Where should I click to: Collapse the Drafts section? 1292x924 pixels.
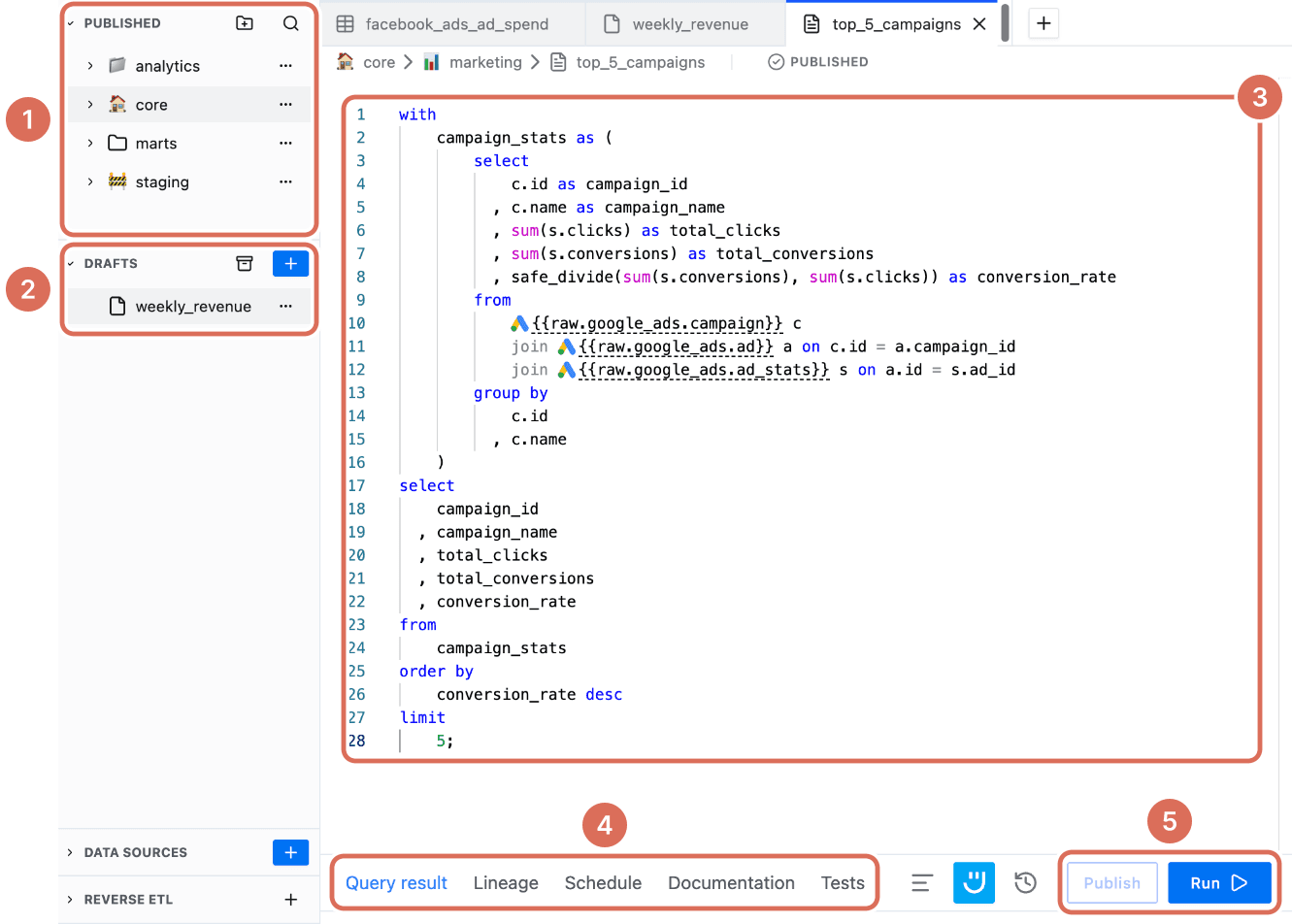click(71, 264)
